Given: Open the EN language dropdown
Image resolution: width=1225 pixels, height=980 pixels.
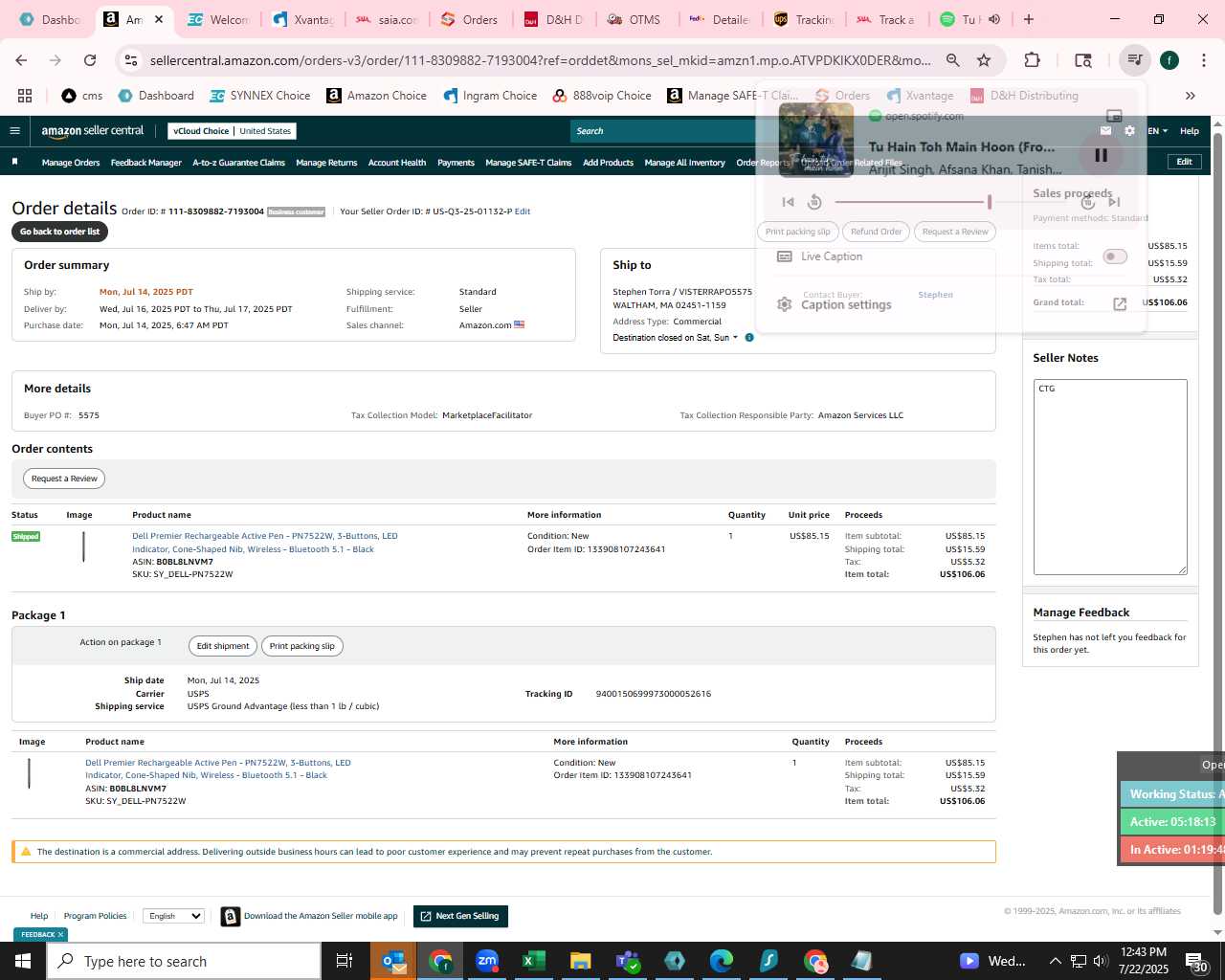Looking at the screenshot, I should (1158, 131).
